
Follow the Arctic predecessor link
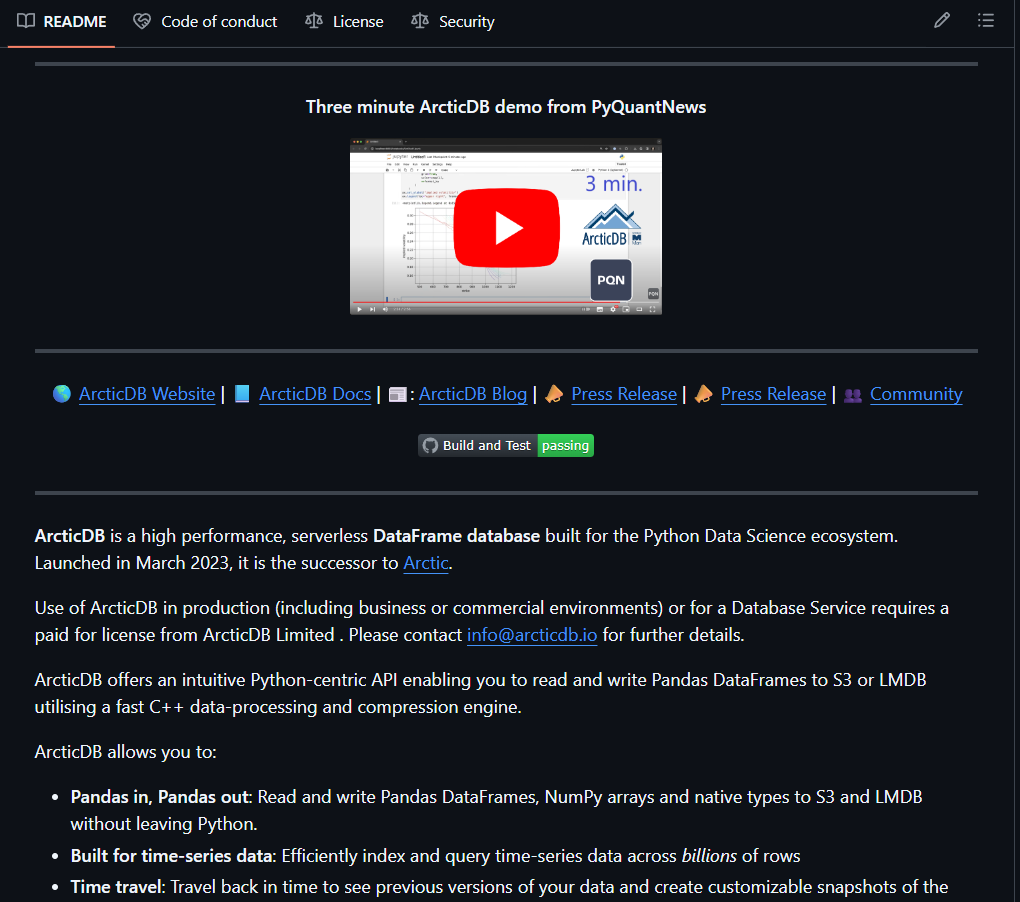[x=426, y=563]
